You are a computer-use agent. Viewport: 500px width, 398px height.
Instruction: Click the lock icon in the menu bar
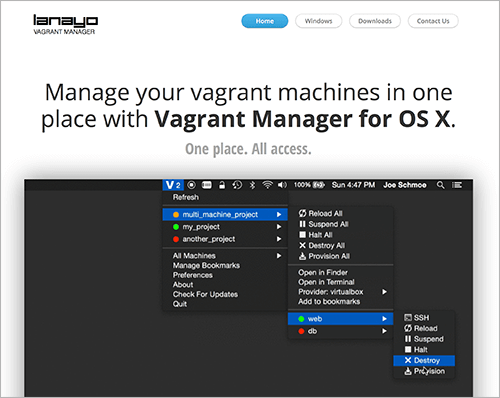pyautogui.click(x=222, y=185)
